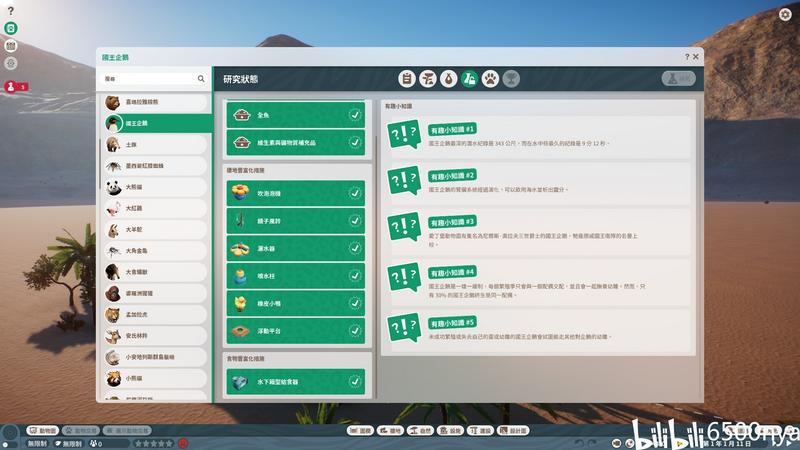Open the green Zoopedia icon on left edge

point(11,28)
